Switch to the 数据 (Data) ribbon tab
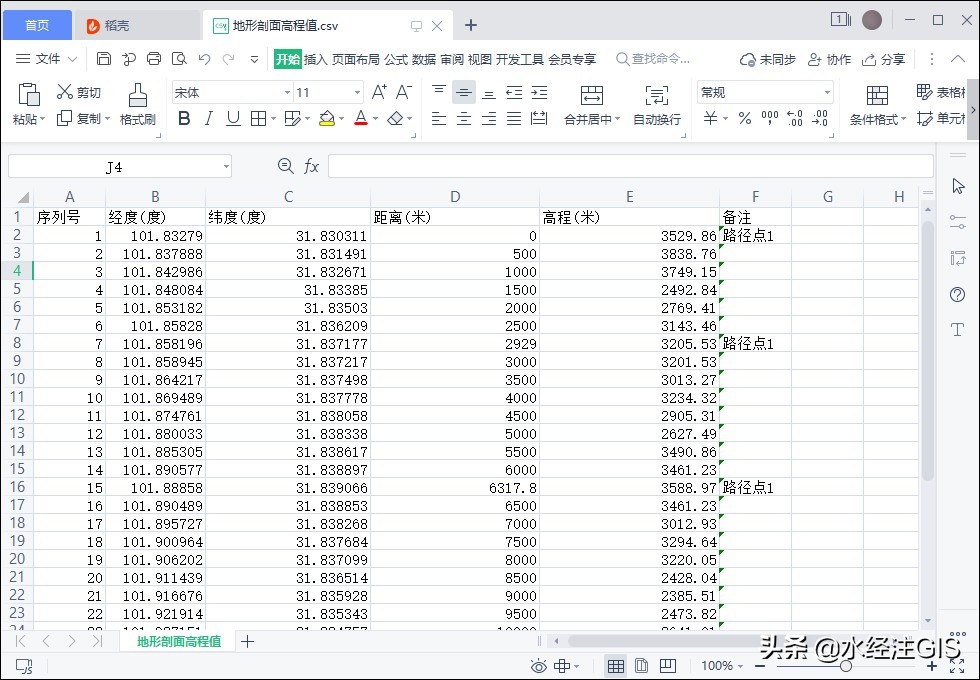 (x=424, y=59)
